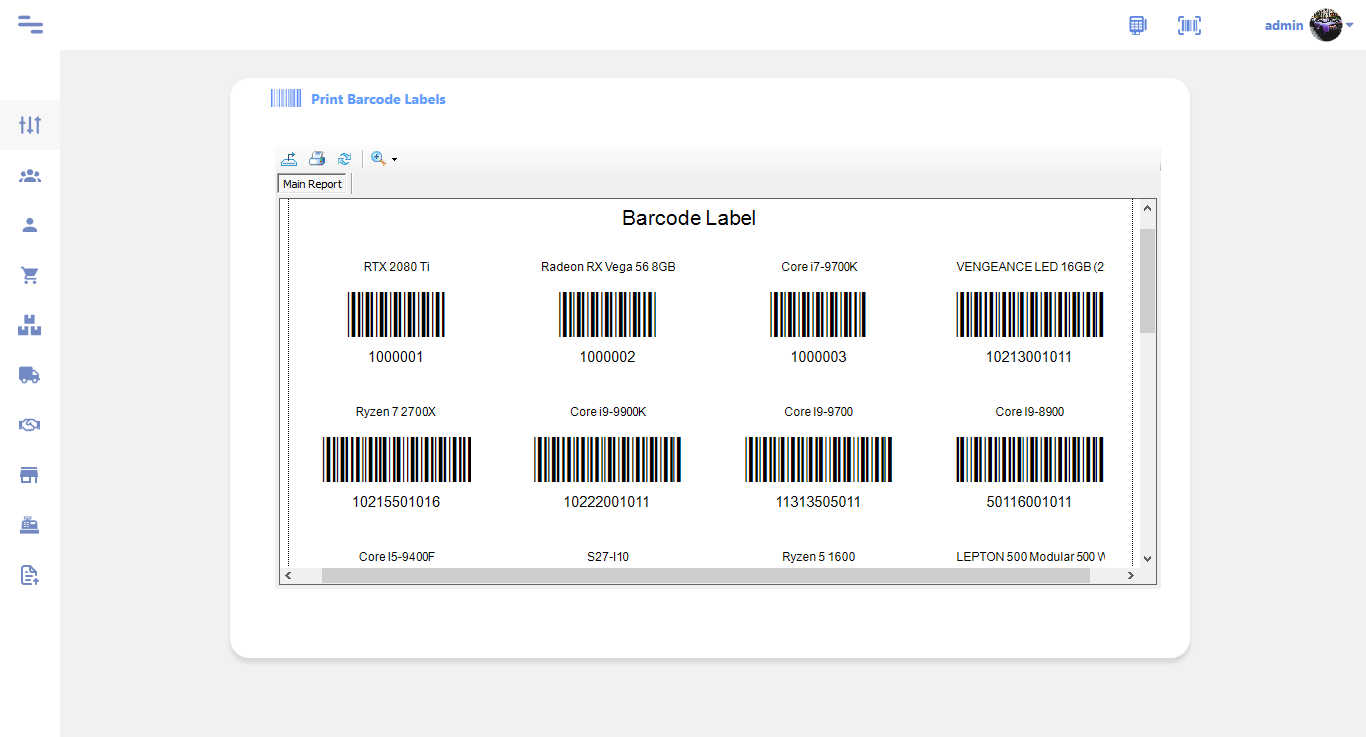Screen dimensions: 1366x737
Task: Click the barcode number 10213001011
Action: [1029, 357]
